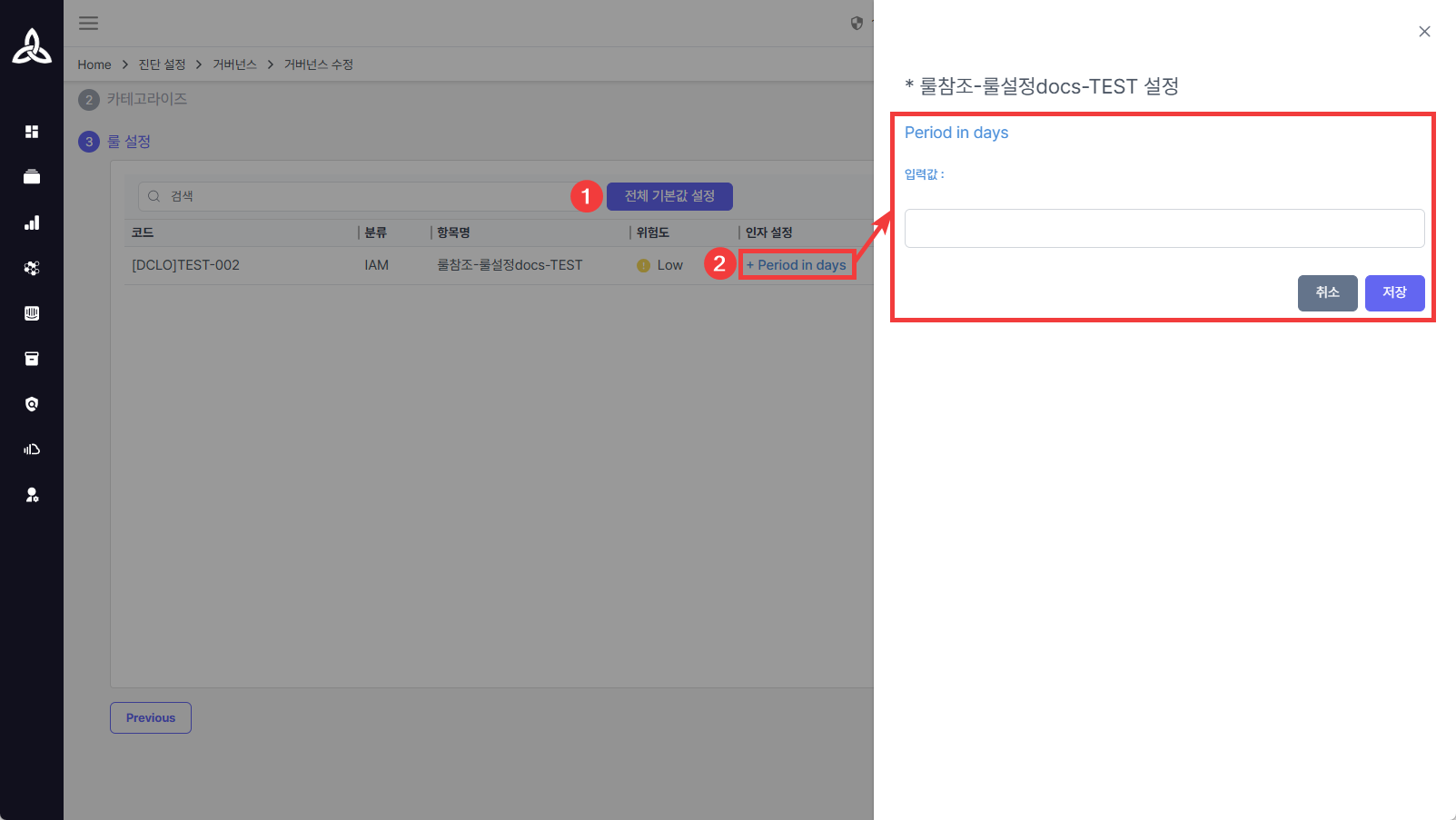The width and height of the screenshot is (1456, 820).
Task: Close the settings side panel
Action: [x=1424, y=32]
